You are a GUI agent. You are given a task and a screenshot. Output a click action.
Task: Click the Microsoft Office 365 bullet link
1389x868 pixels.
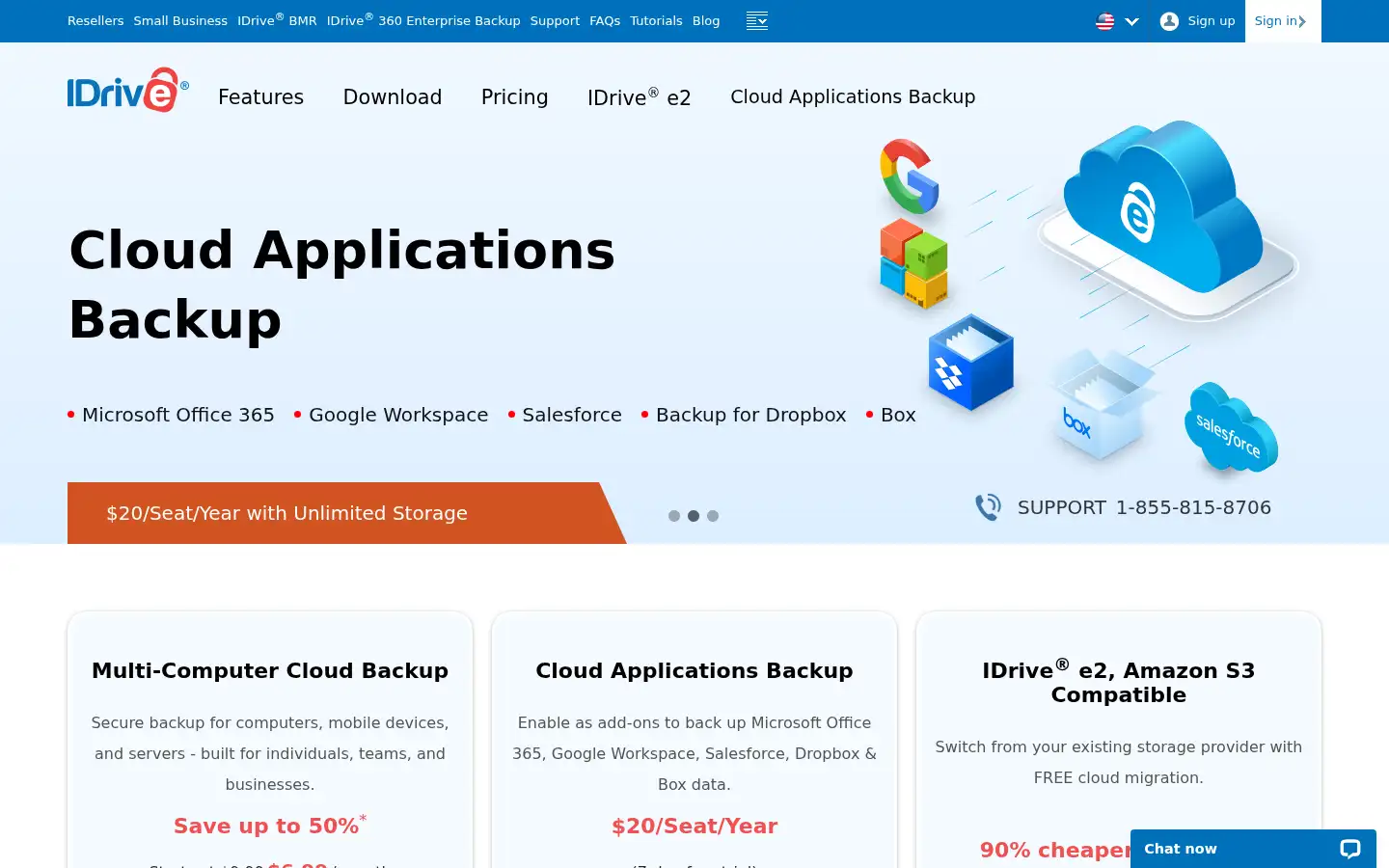(178, 415)
